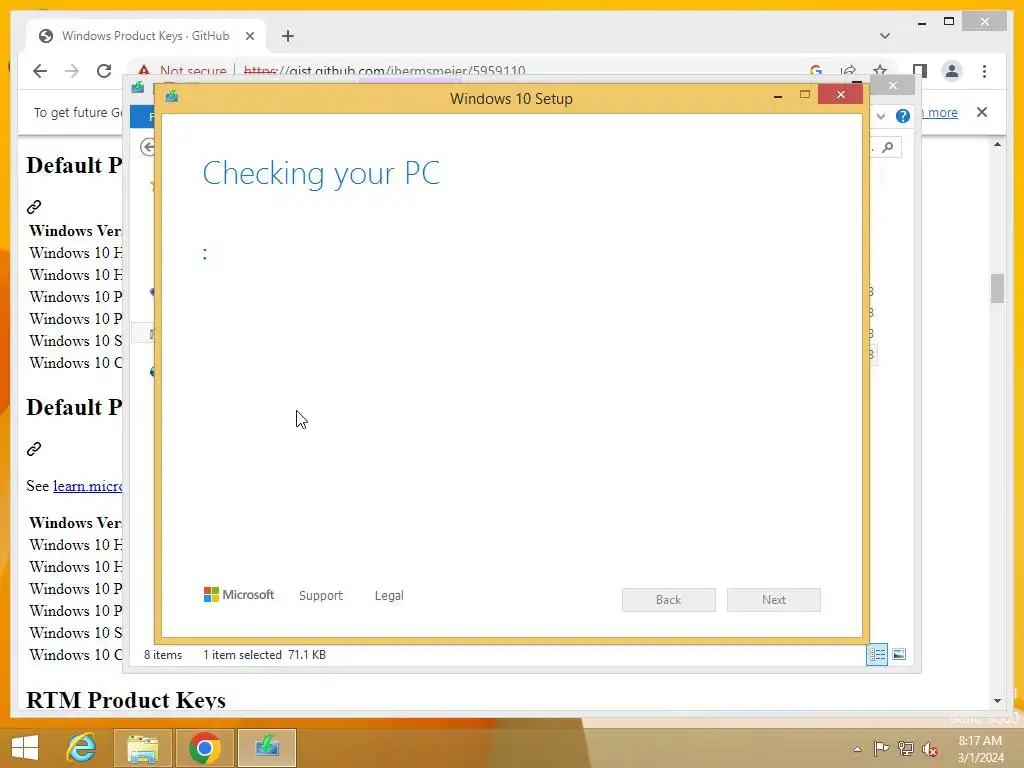This screenshot has width=1024, height=768.
Task: Open a new Chrome tab
Action: click(x=288, y=36)
